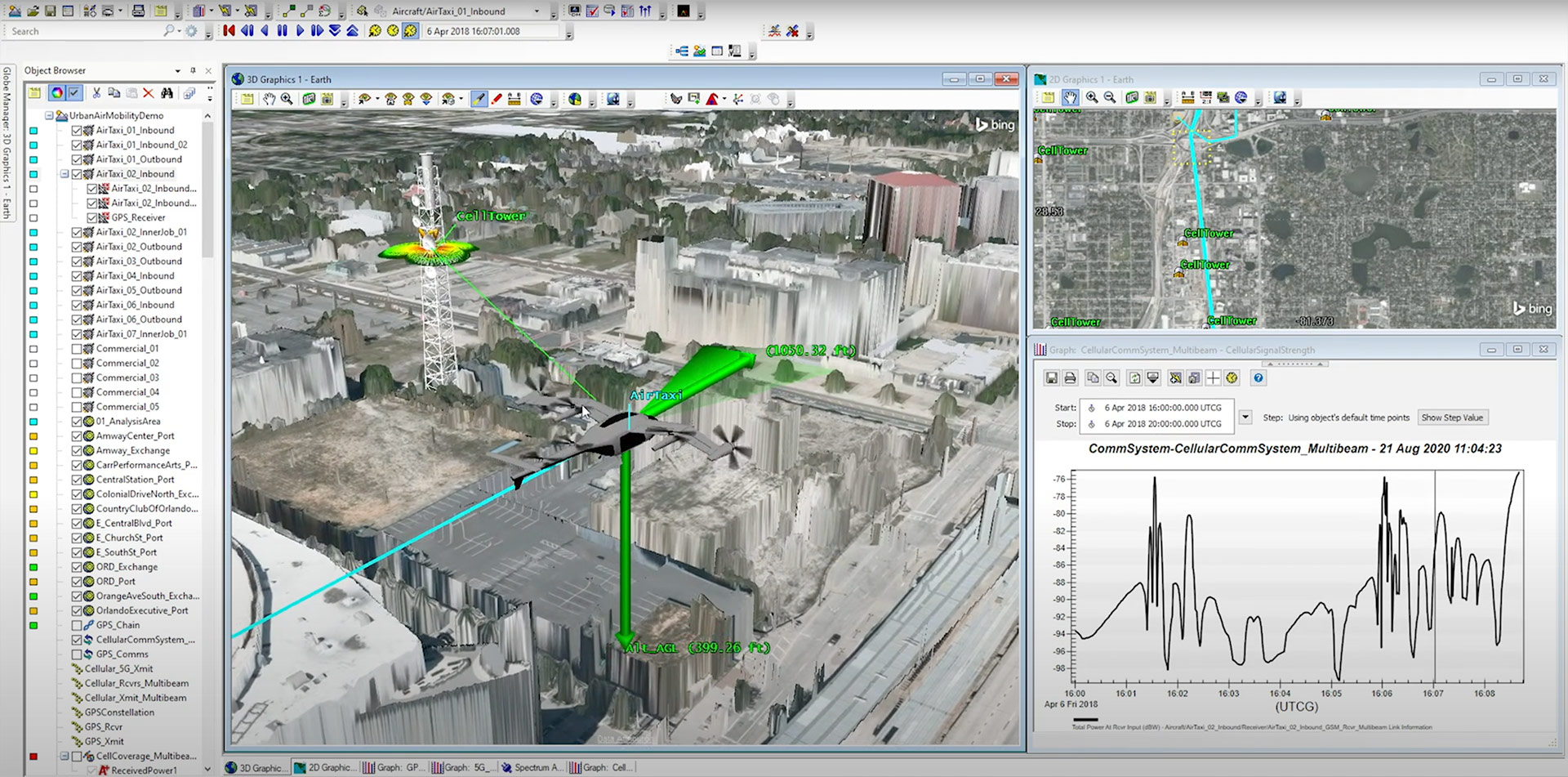
Task: Uncheck the AirTaxi_01_Inbound checkbox
Action: 77,131
